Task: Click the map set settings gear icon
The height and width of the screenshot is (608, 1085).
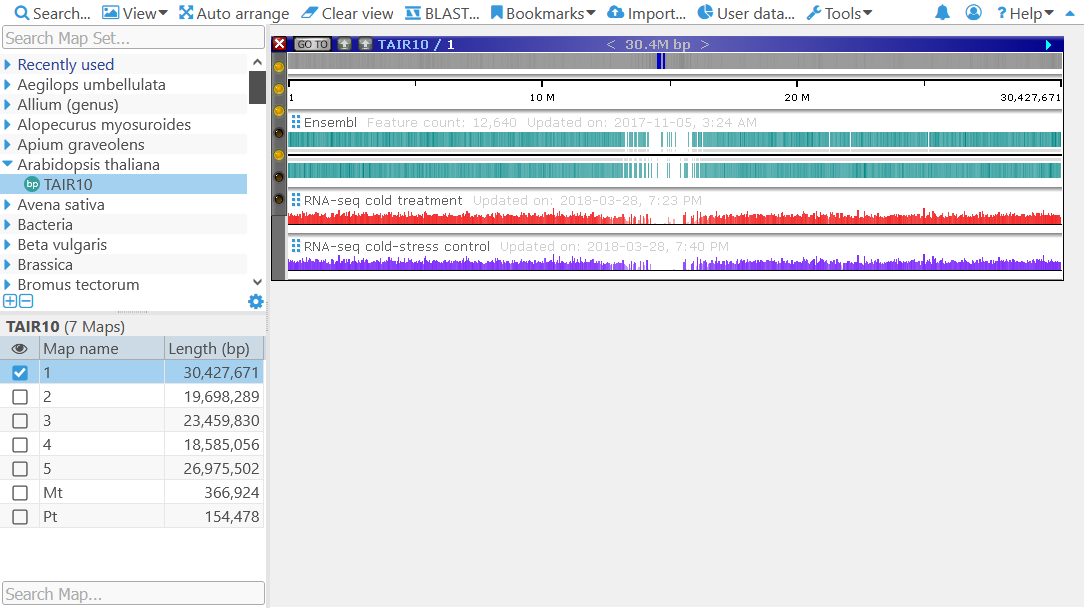Action: click(256, 301)
